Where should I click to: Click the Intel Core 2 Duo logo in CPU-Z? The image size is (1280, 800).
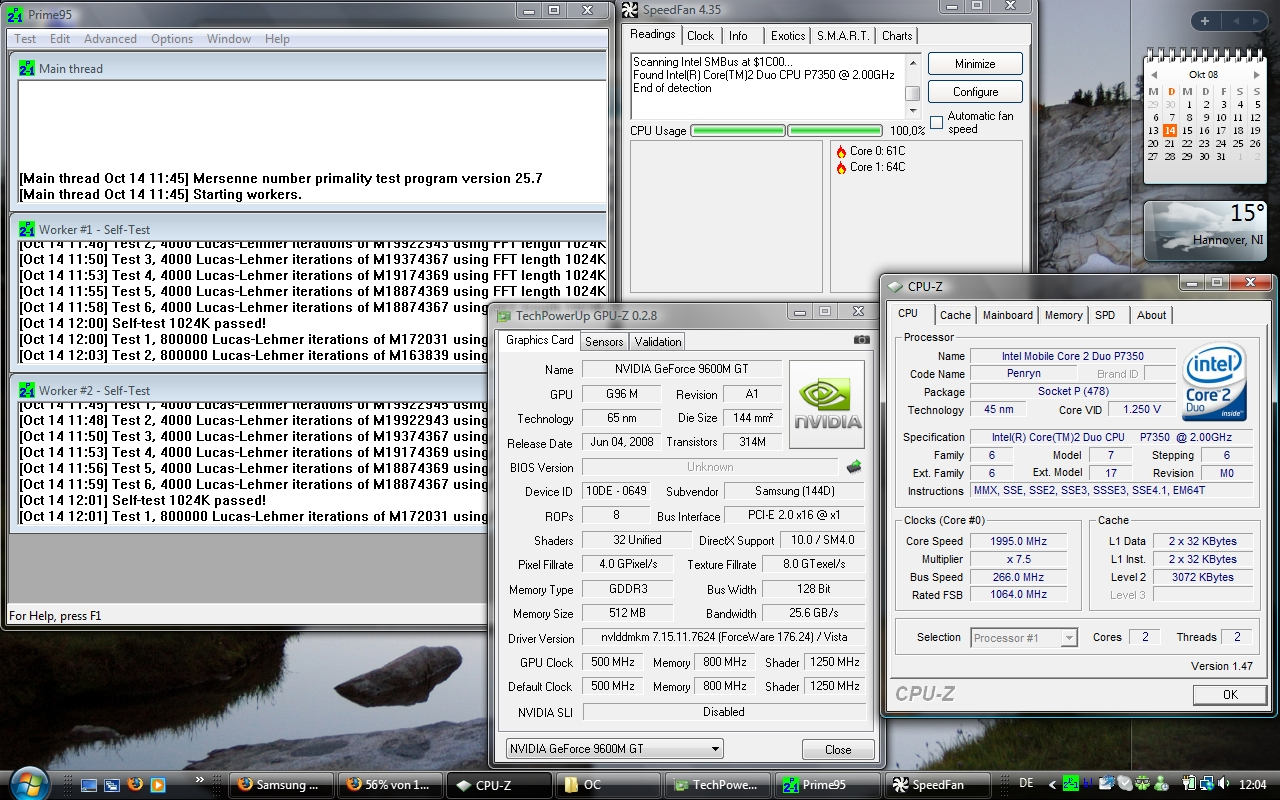(1214, 382)
